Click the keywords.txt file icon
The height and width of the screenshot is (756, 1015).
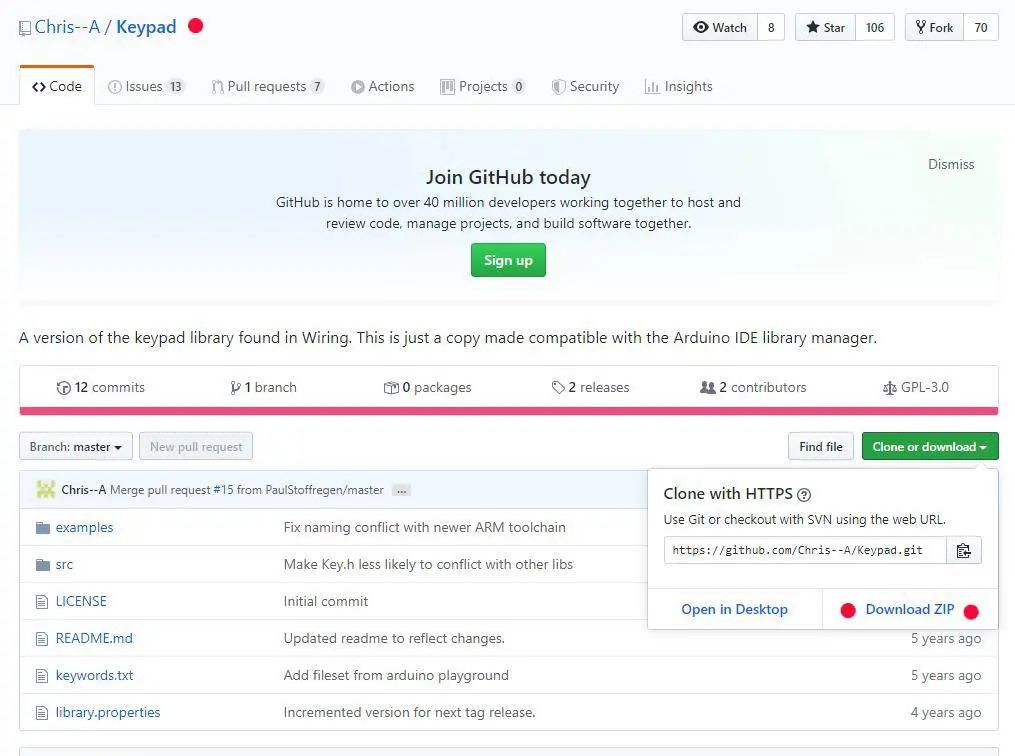pos(42,676)
